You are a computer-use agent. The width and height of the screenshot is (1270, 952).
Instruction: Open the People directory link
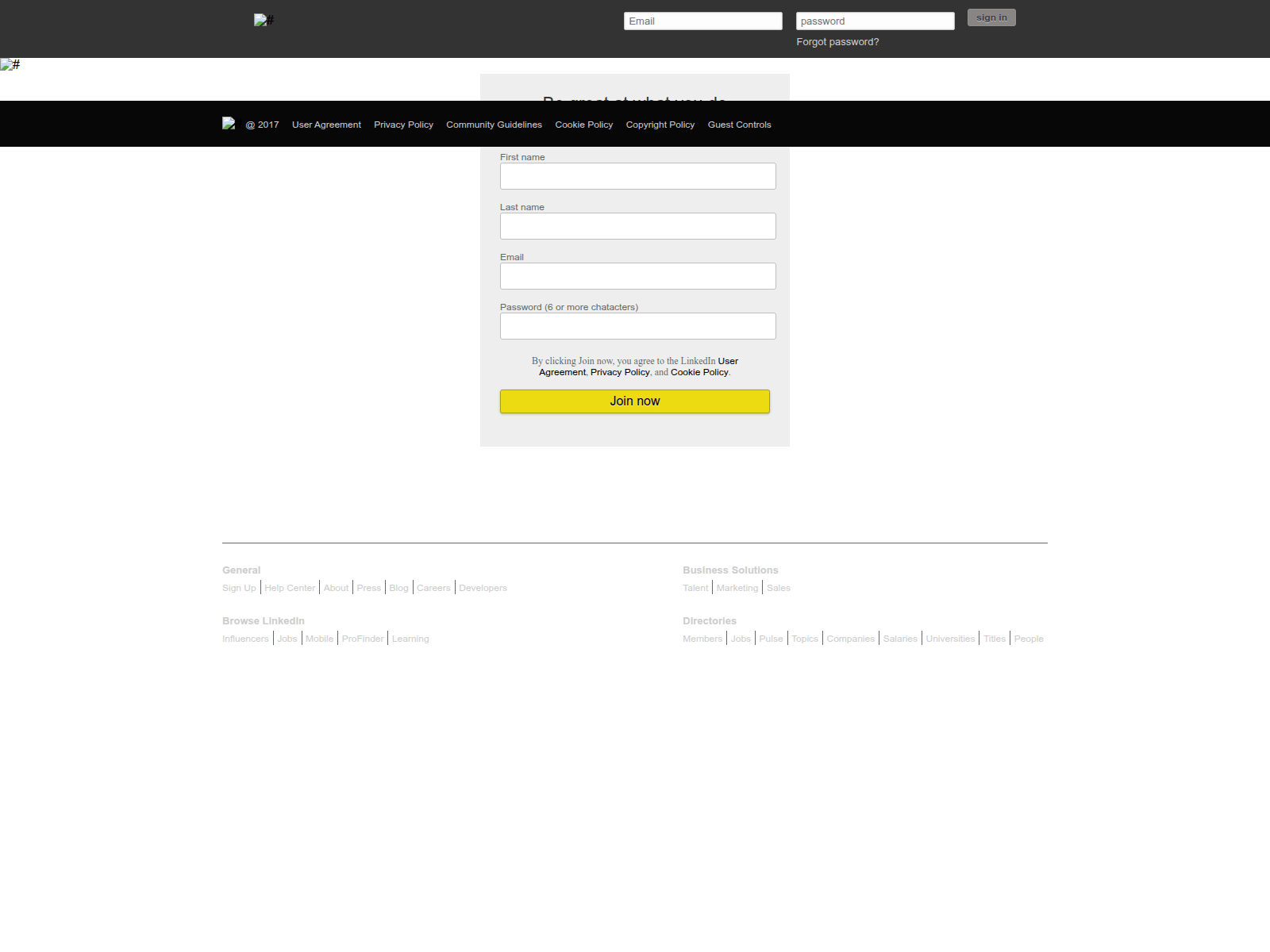coord(1029,639)
